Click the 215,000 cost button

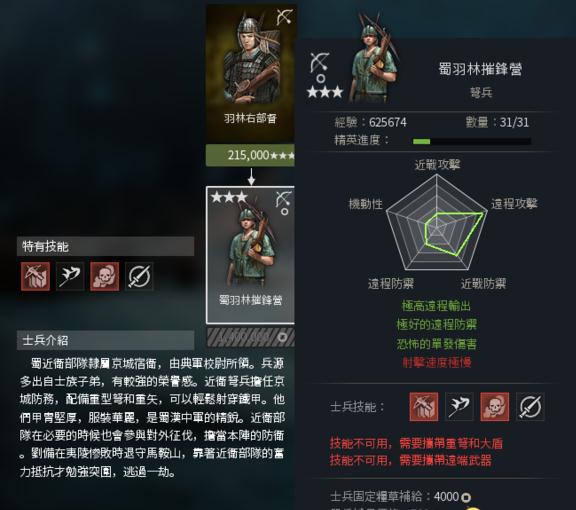250,155
